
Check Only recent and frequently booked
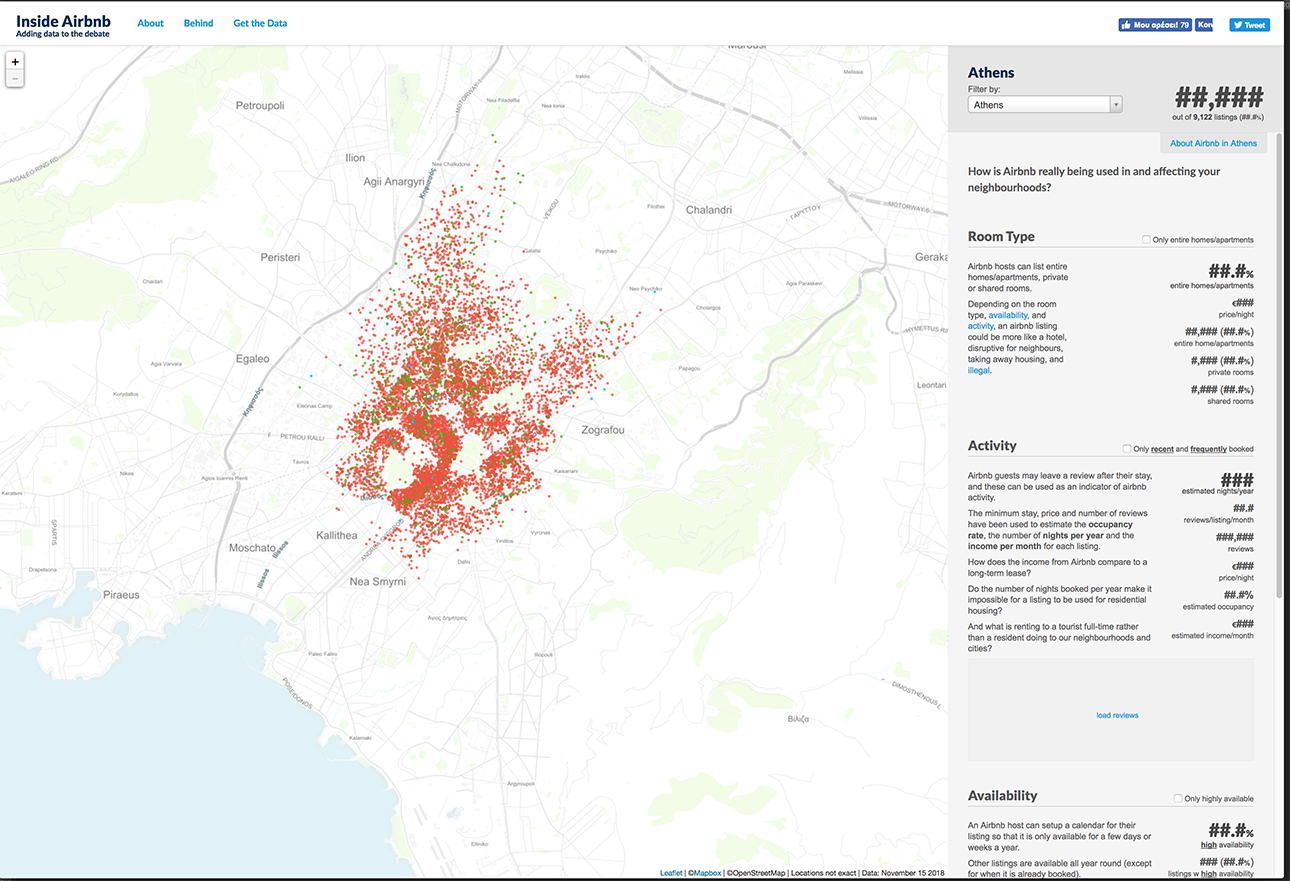pyautogui.click(x=1127, y=449)
